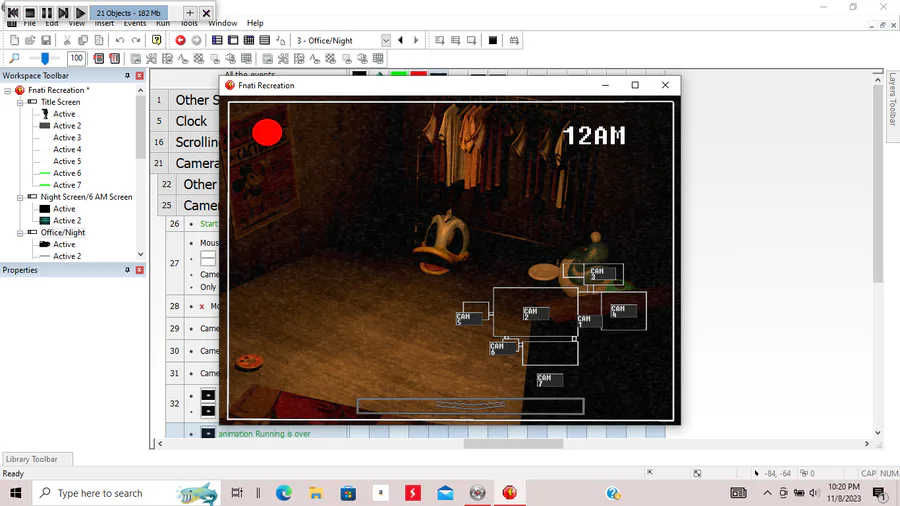The image size is (900, 506).
Task: Open the Insert menu
Action: (x=104, y=23)
